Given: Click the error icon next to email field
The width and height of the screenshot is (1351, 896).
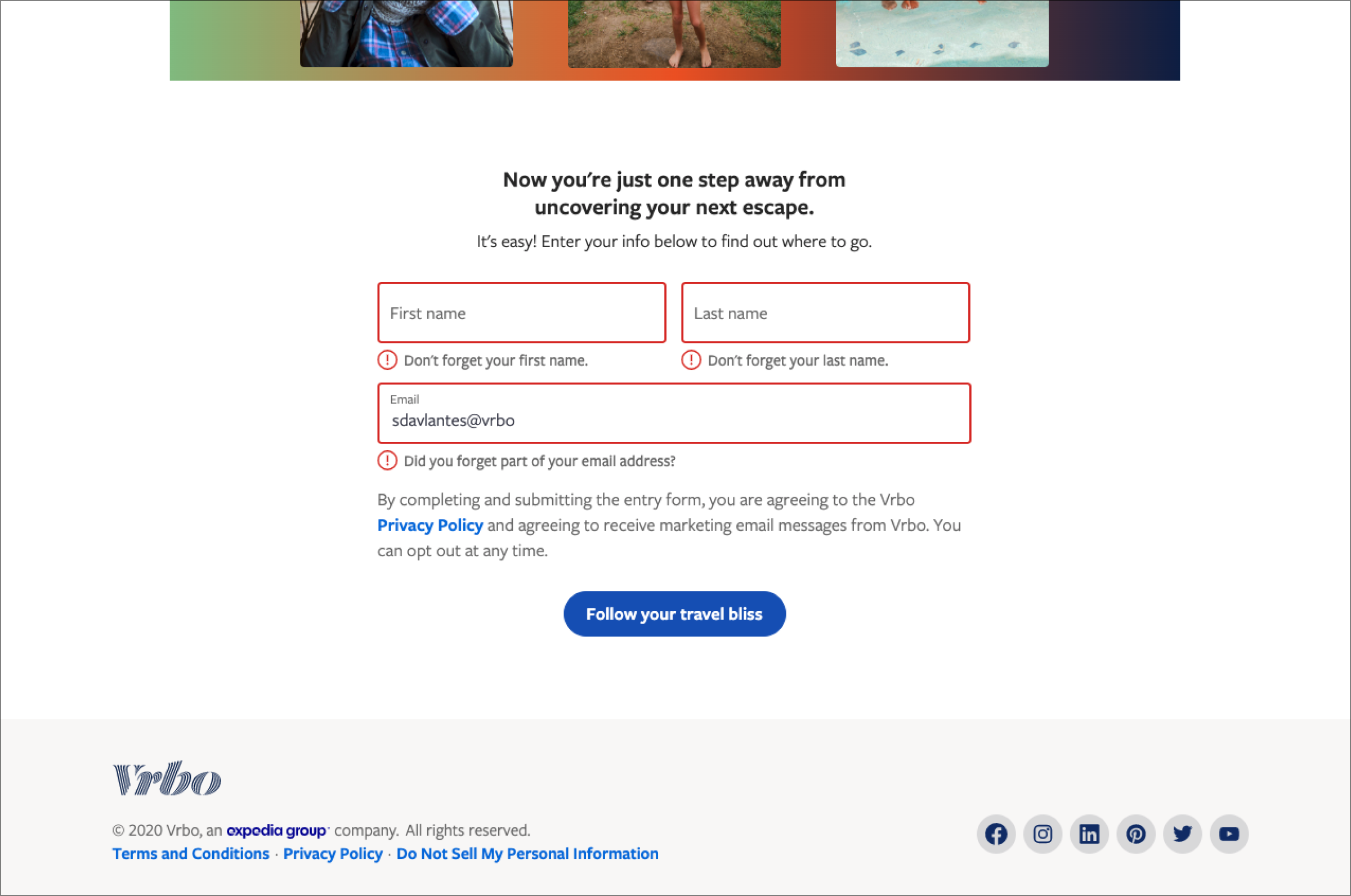Looking at the screenshot, I should [x=387, y=461].
